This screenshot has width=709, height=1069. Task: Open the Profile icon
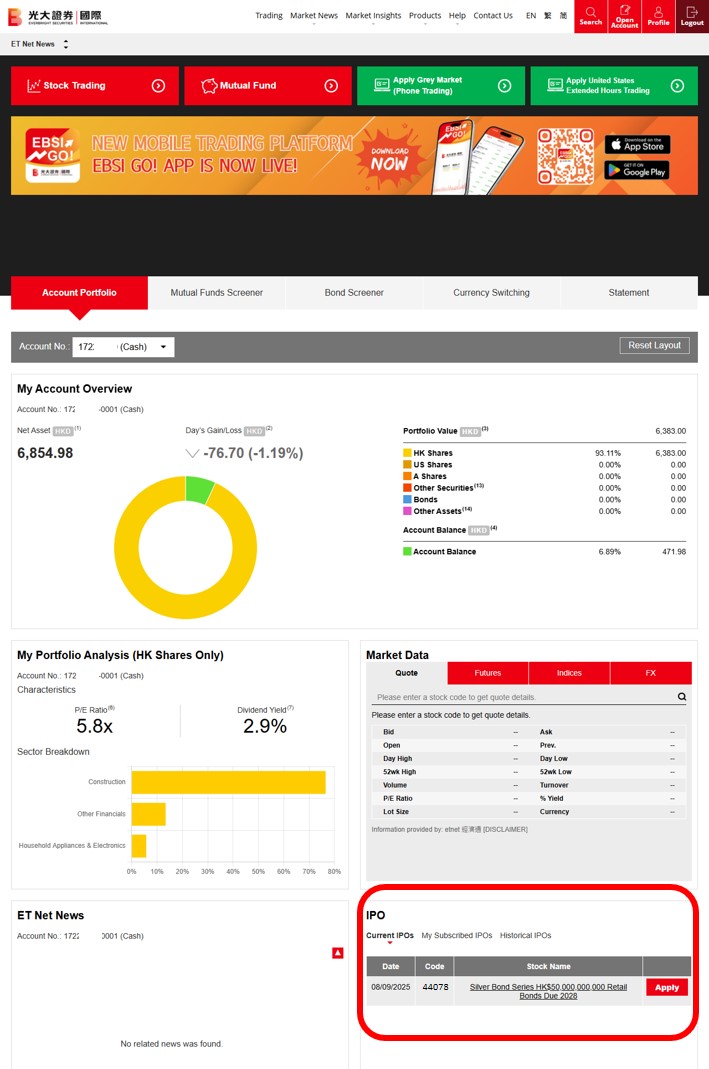[658, 16]
